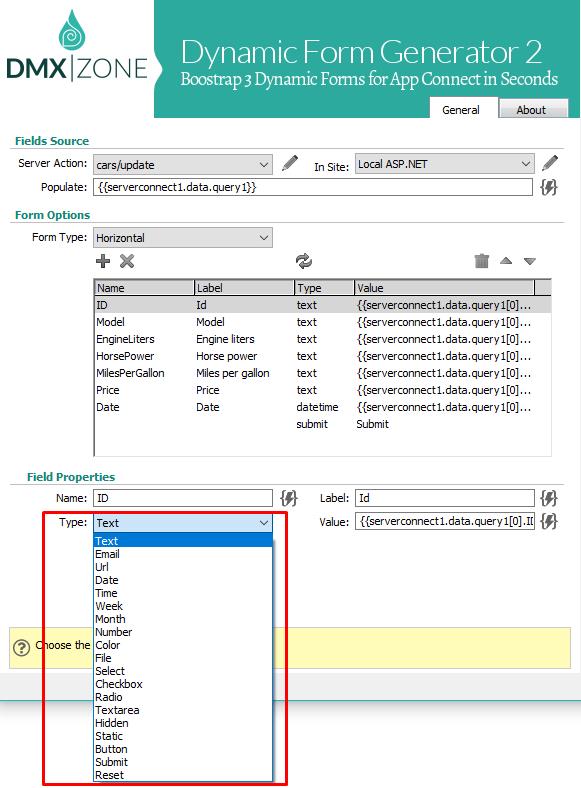Choose Time in the Type list
The width and height of the screenshot is (581, 788).
[183, 593]
